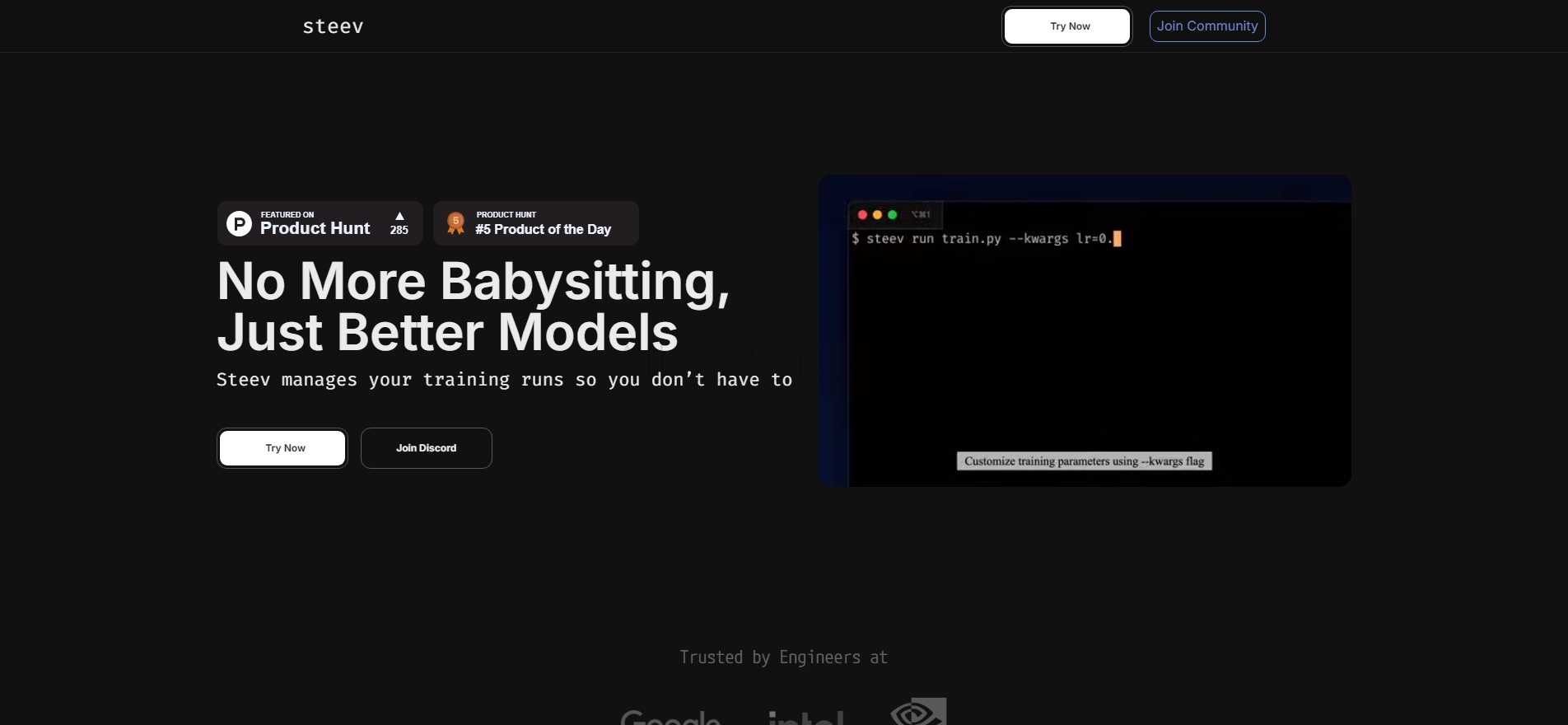The width and height of the screenshot is (1568, 725).
Task: Click the upvote triangle above 285
Action: pyautogui.click(x=399, y=216)
